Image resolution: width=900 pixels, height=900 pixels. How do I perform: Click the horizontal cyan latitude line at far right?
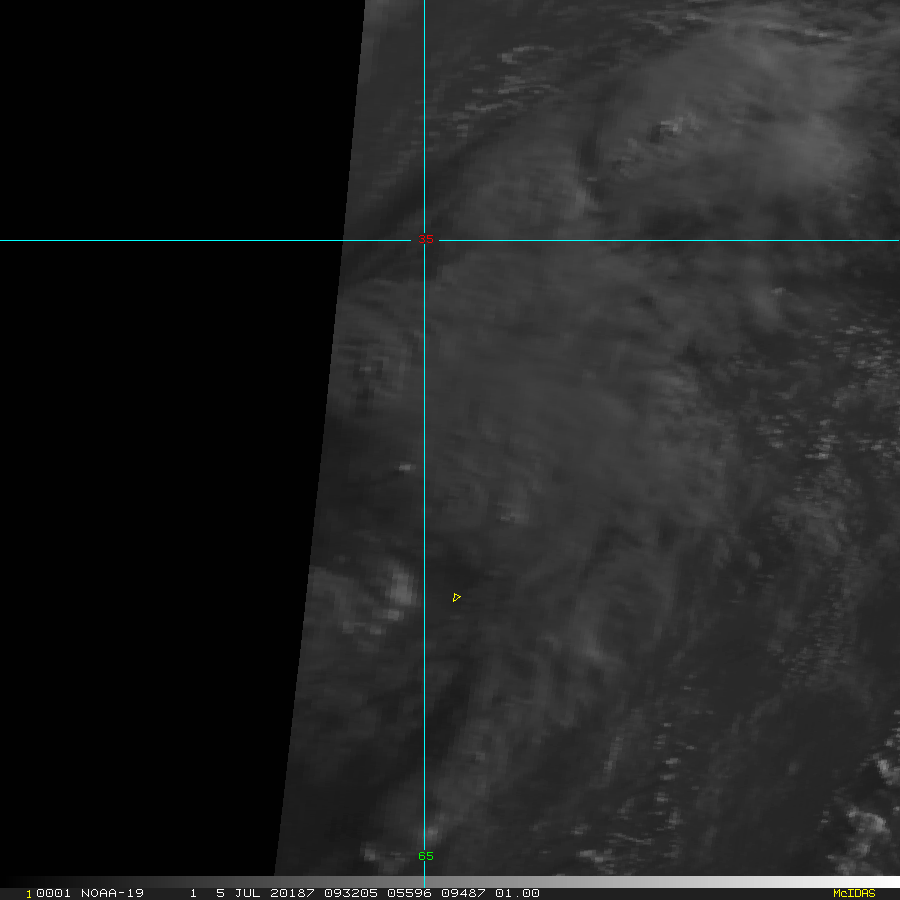pos(880,240)
